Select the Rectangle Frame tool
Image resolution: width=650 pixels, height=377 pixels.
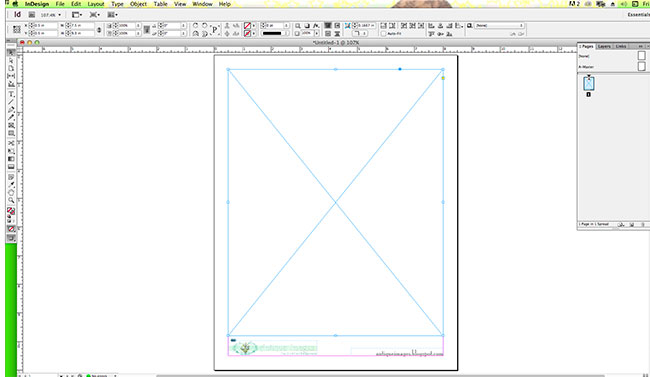coord(11,126)
